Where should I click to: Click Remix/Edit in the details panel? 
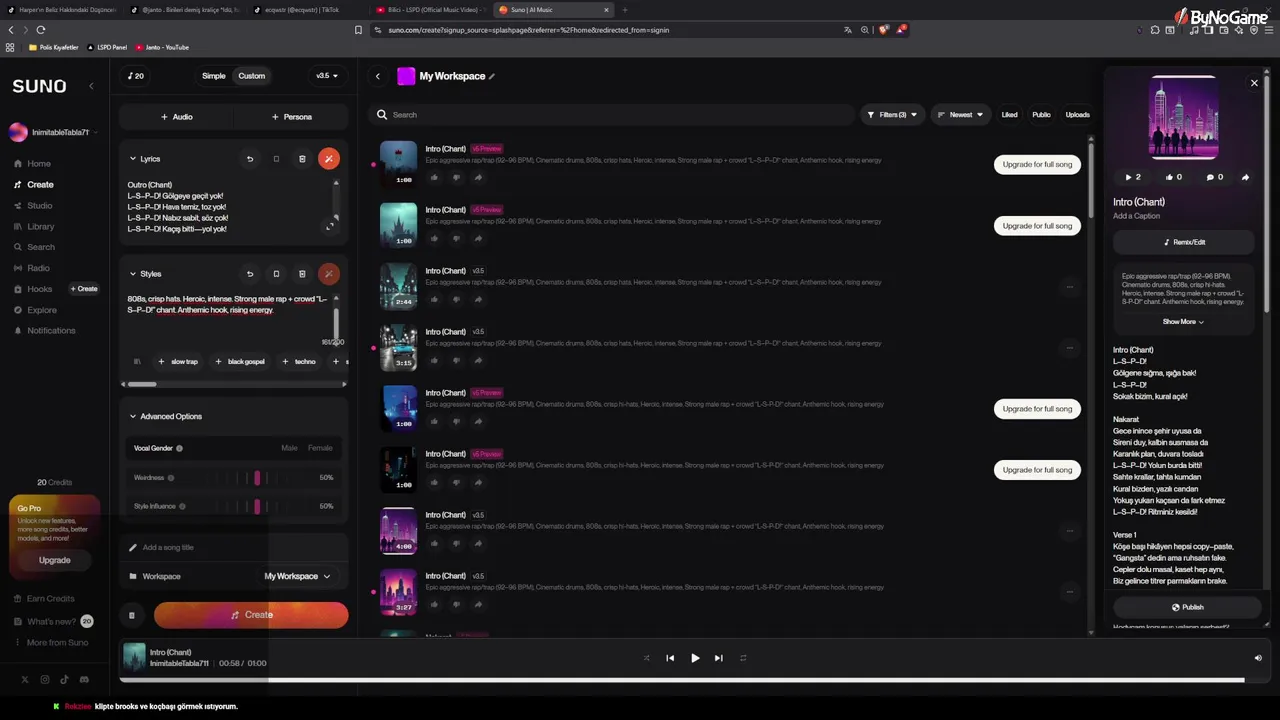(x=1184, y=242)
